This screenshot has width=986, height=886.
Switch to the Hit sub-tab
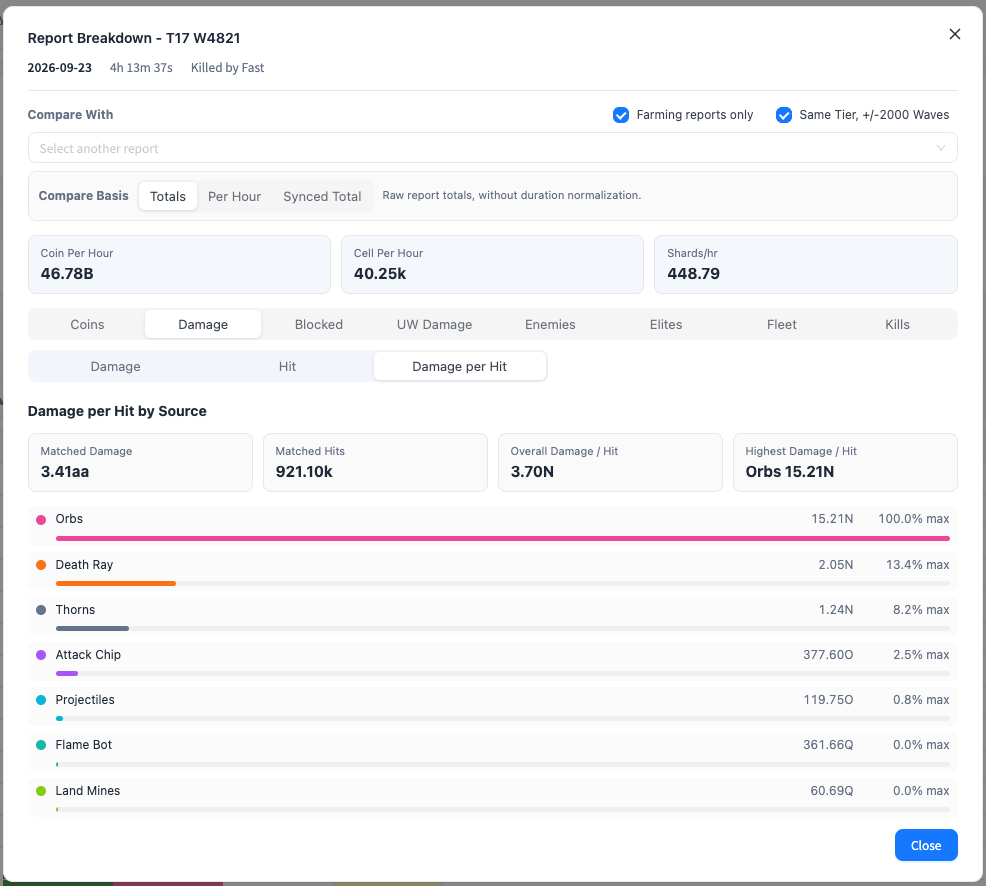287,367
